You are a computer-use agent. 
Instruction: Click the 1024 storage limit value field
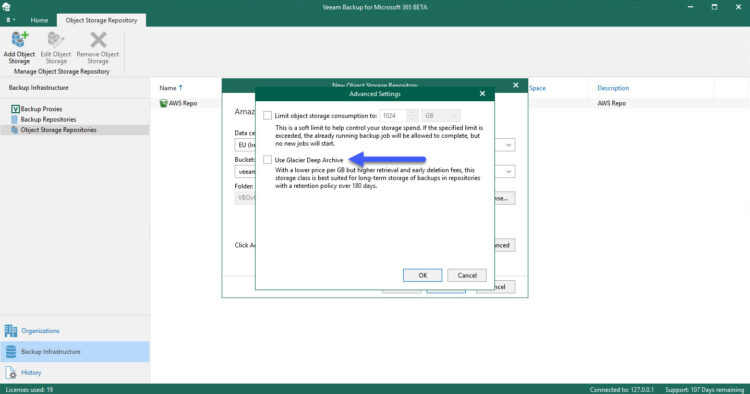coord(393,116)
